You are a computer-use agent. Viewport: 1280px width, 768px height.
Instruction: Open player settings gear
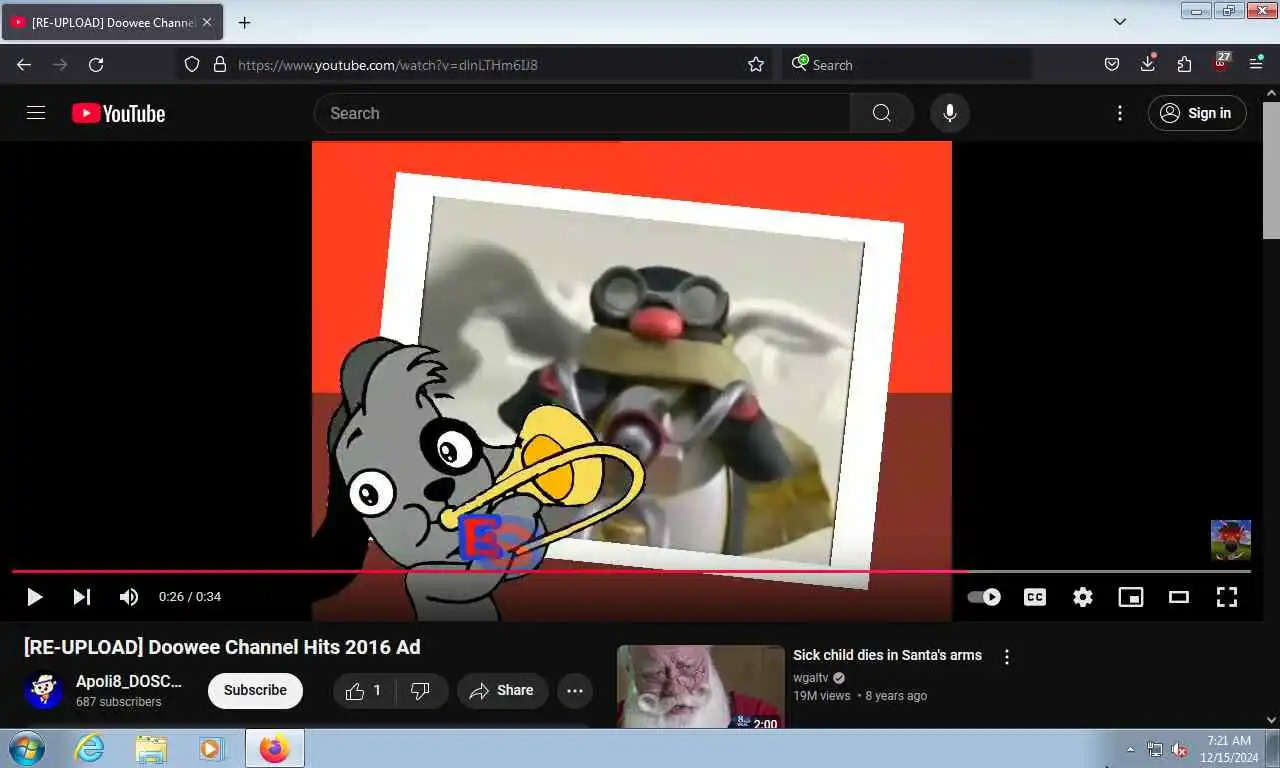[1083, 597]
